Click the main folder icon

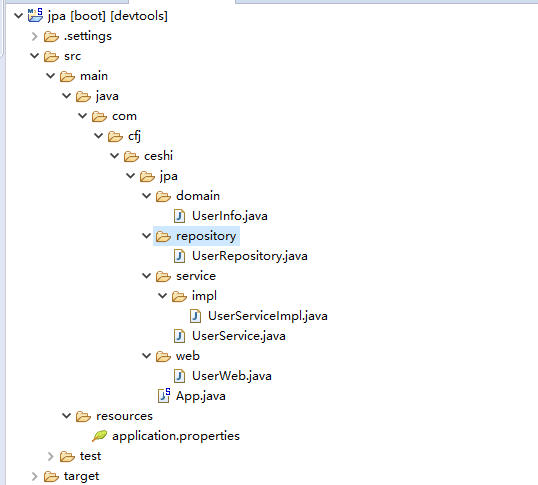click(67, 76)
